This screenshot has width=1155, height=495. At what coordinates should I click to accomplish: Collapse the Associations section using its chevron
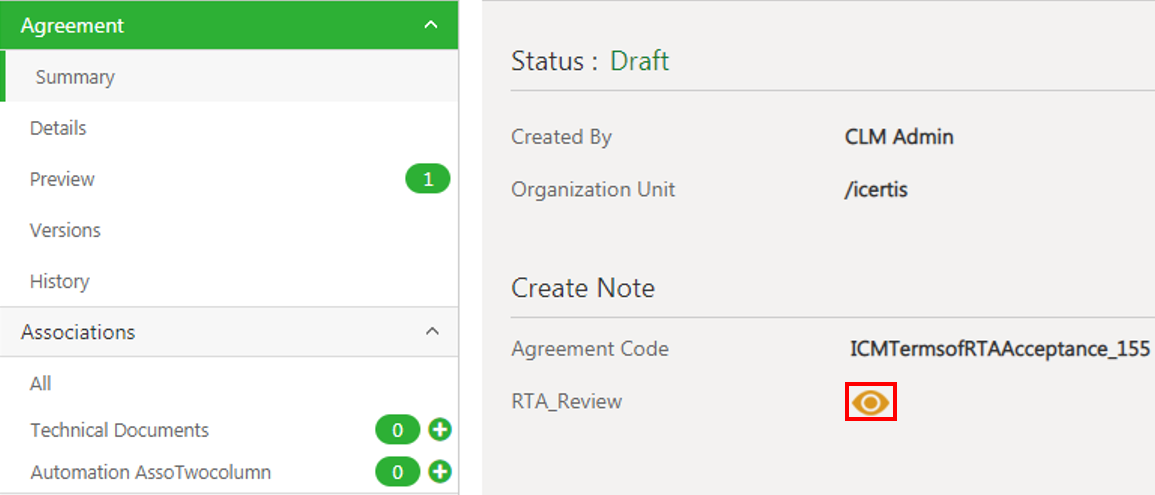click(431, 331)
